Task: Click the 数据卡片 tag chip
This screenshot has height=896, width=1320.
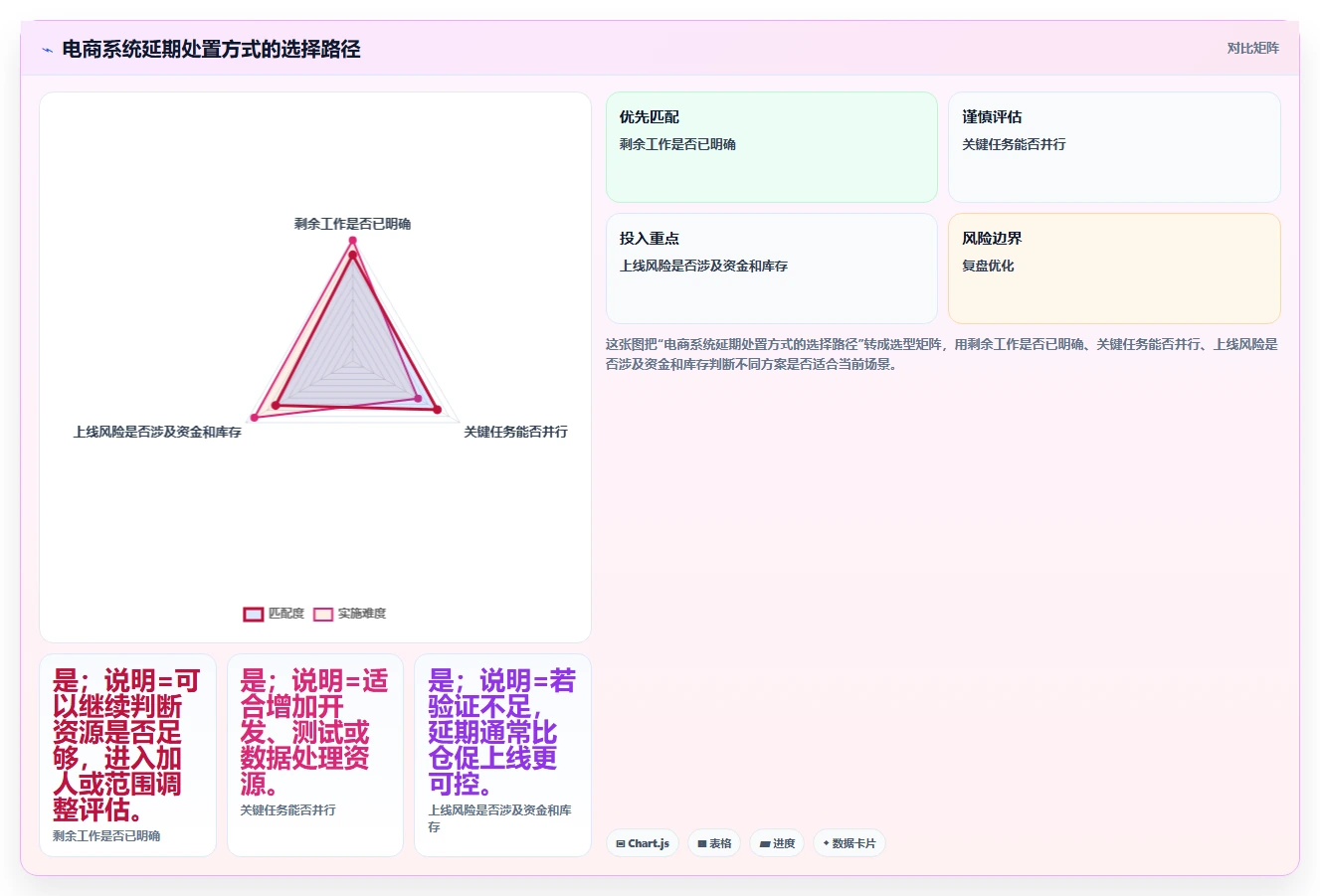Action: (x=849, y=843)
